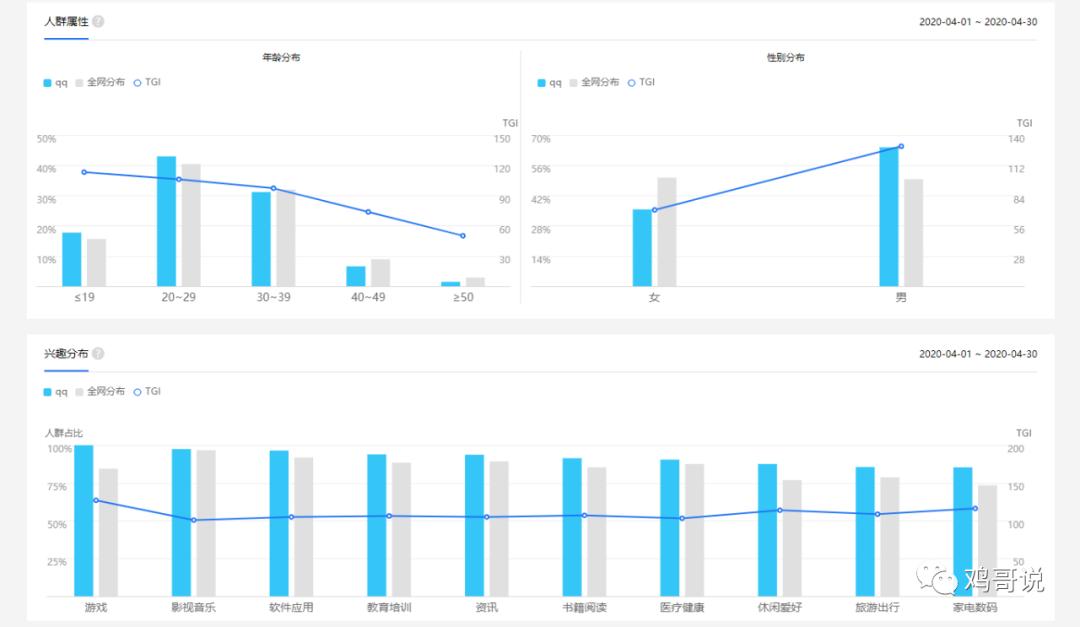Click TGI line point over 影视音乐 category

[x=194, y=520]
